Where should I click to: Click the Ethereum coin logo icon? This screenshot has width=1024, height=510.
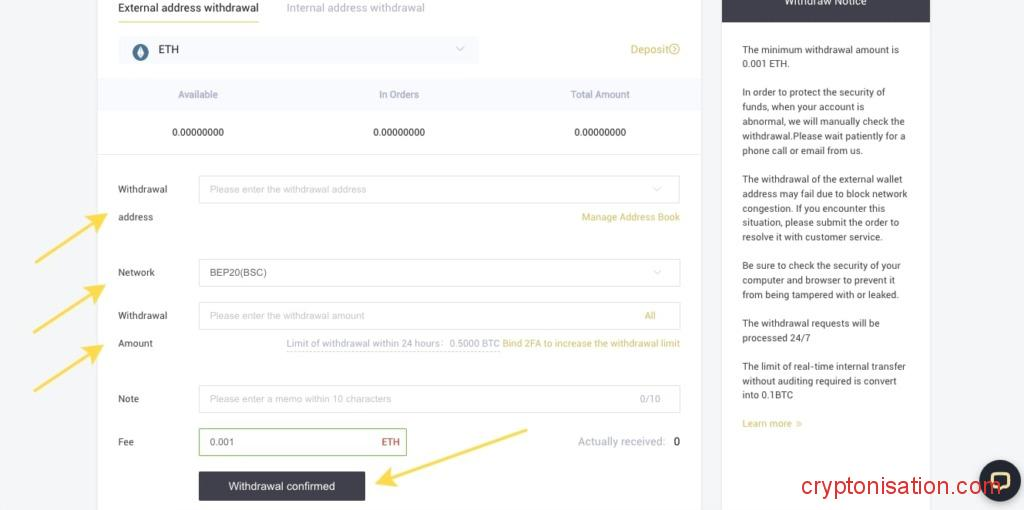point(141,51)
